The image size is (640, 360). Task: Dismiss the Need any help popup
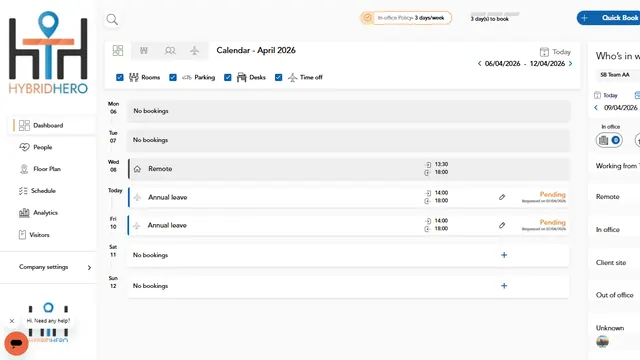[x=12, y=321]
